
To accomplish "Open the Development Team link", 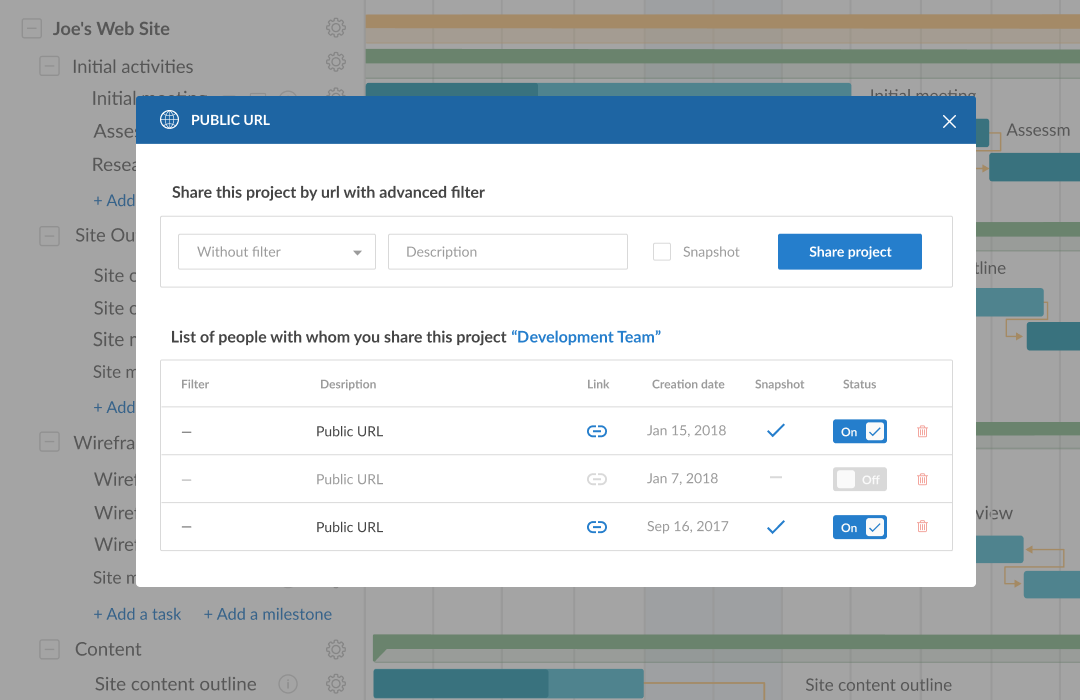I will [586, 337].
